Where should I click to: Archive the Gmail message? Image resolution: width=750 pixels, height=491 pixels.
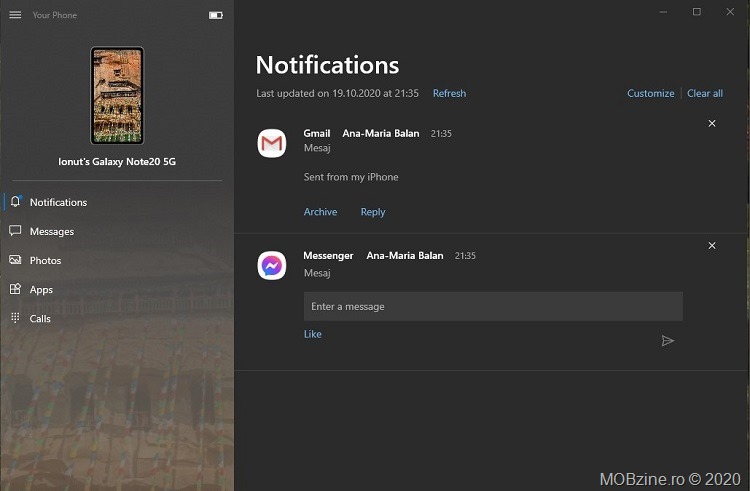coord(320,212)
